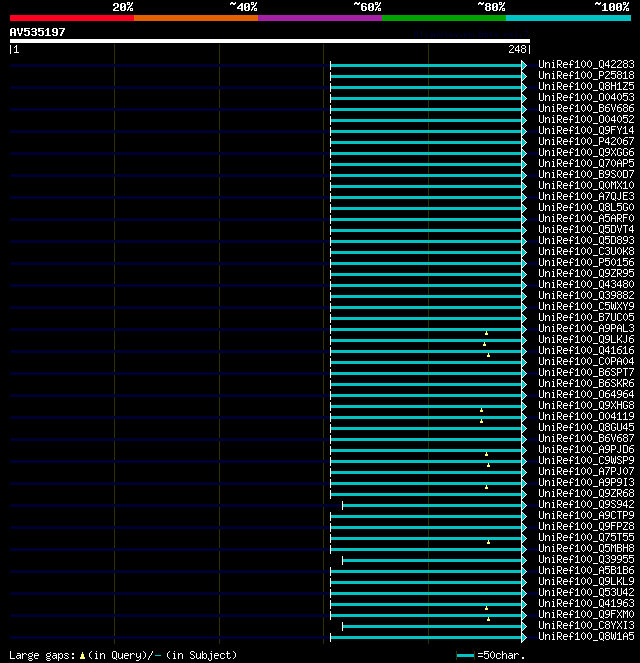Open the UniRef100_B9S0D7 entry
The image size is (640, 663).
coord(586,174)
